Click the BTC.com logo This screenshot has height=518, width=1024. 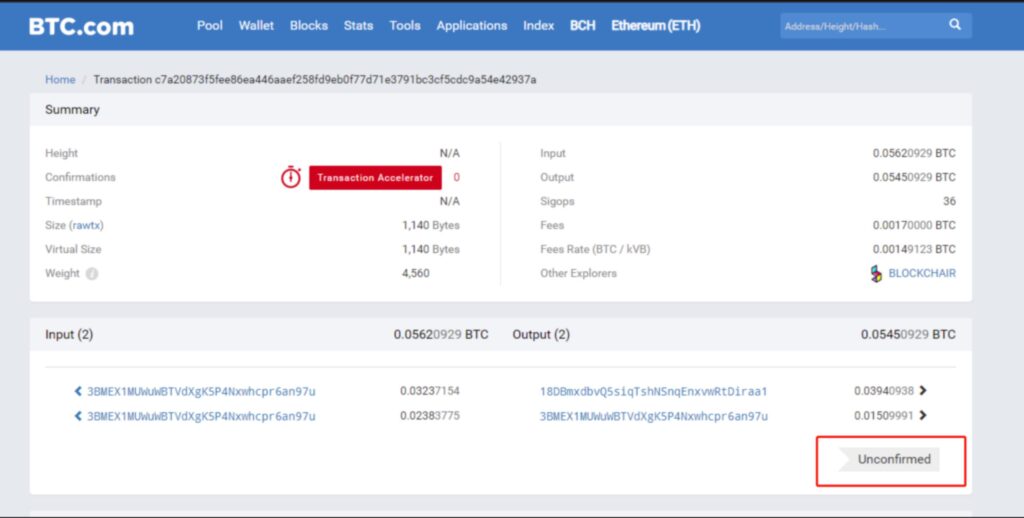click(81, 26)
